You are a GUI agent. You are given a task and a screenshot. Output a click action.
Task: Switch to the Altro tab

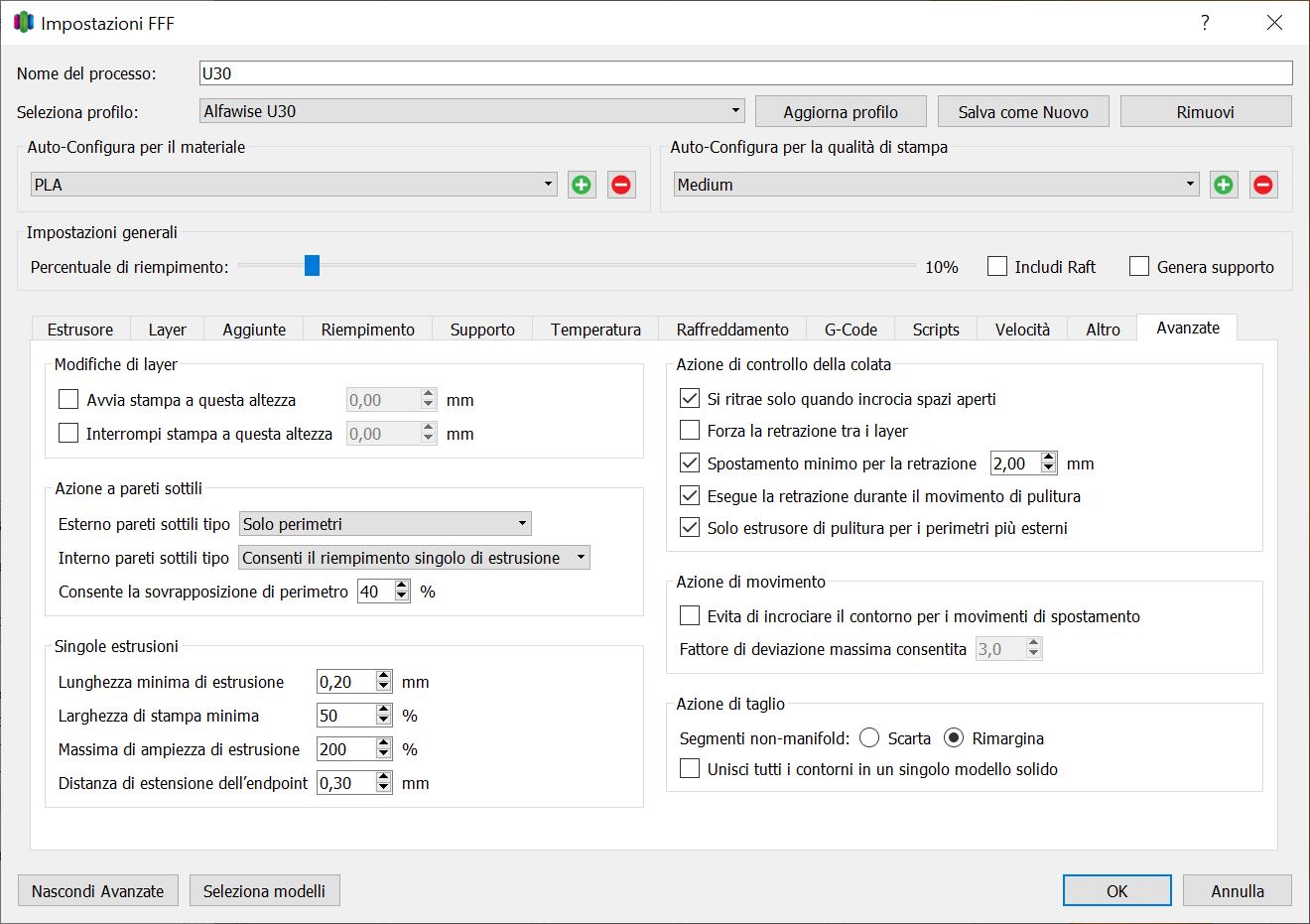[x=1103, y=330]
